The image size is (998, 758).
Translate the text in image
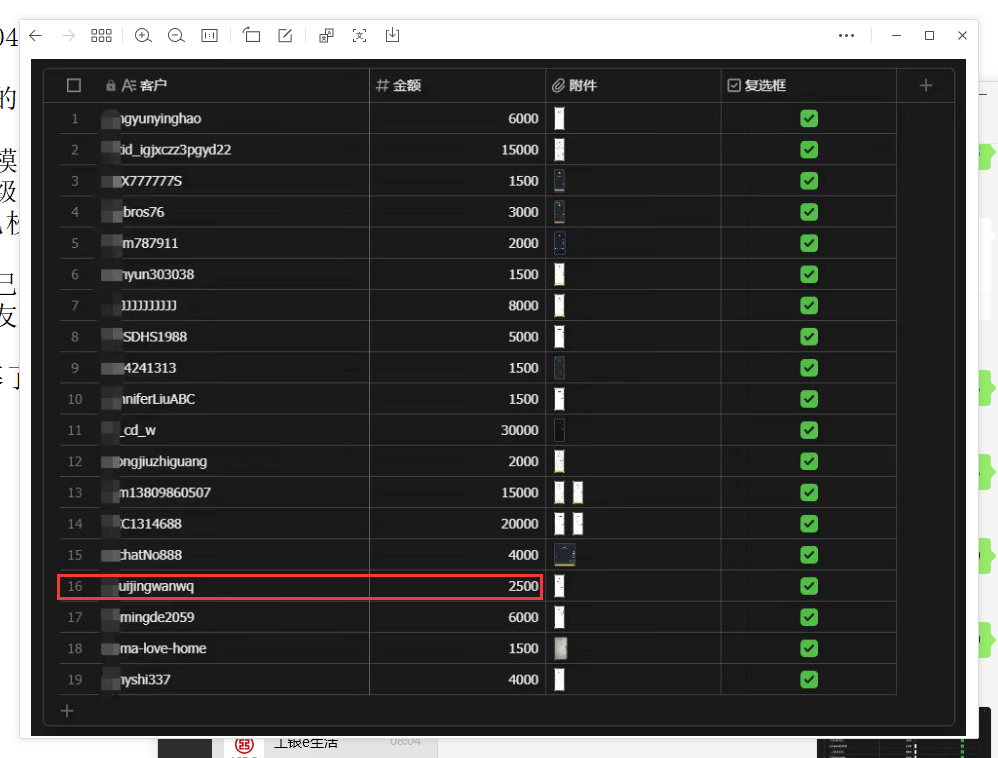coord(326,36)
